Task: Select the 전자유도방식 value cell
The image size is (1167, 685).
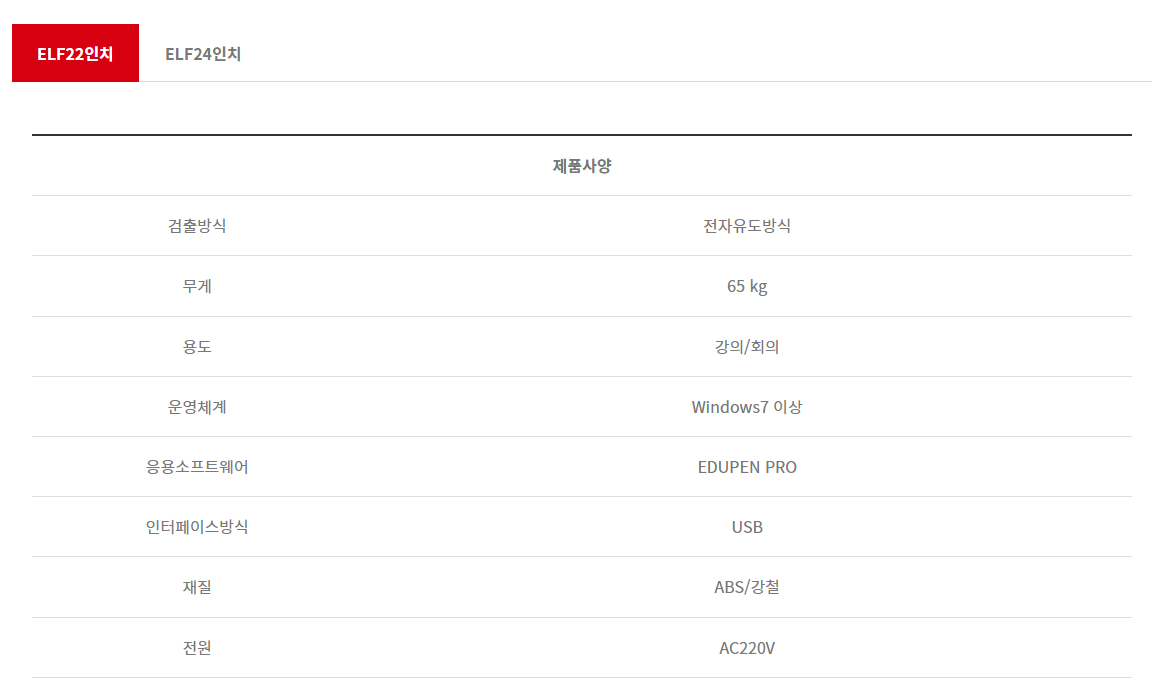Action: pos(747,226)
